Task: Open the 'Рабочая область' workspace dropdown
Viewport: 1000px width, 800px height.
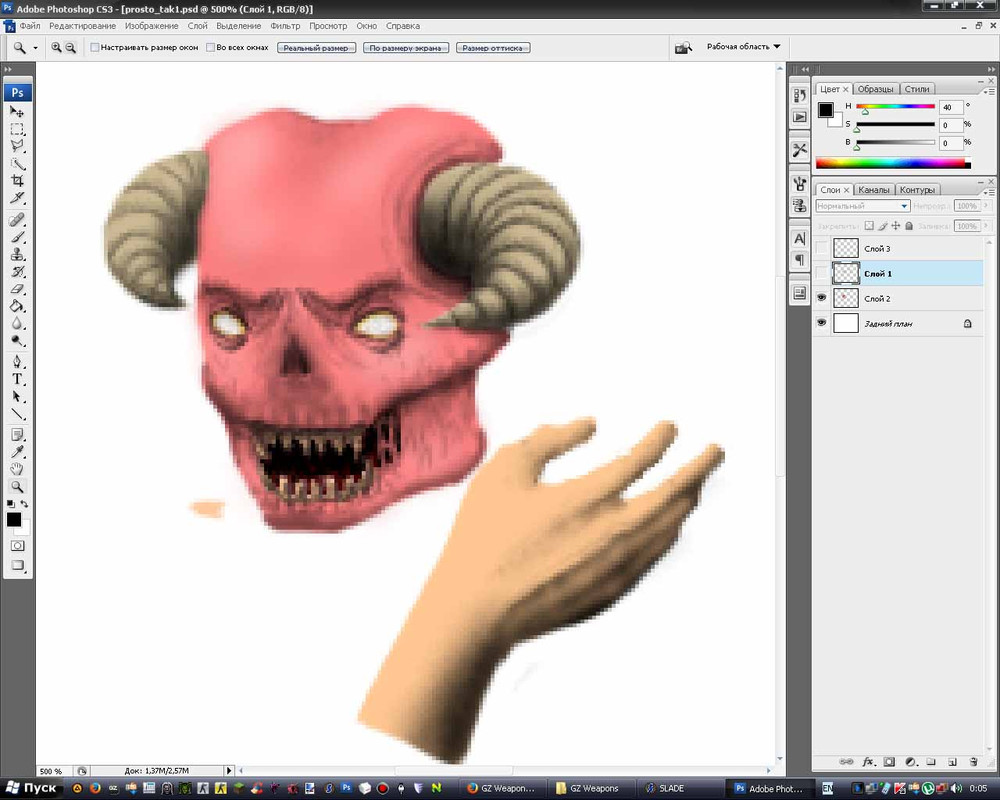Action: coord(743,47)
